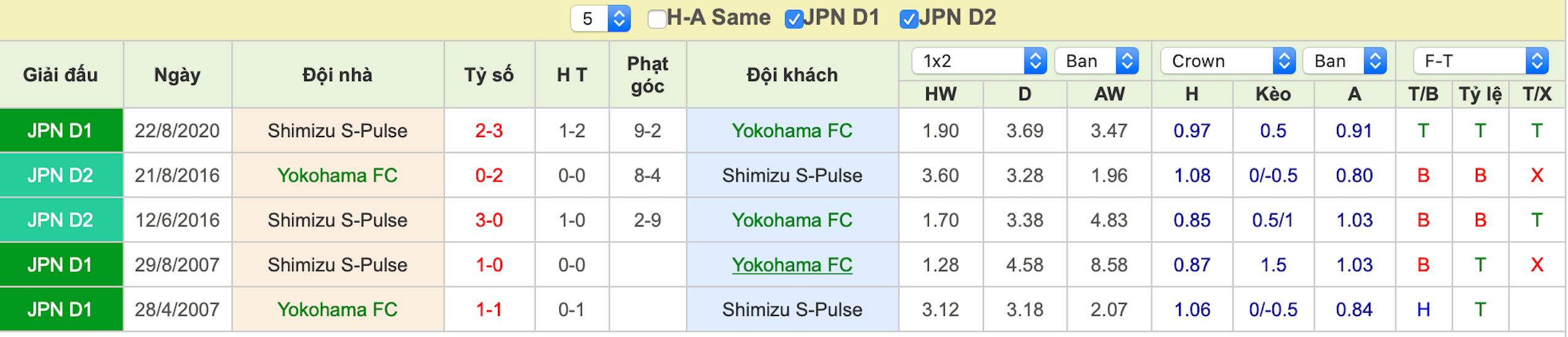Select JPN D2 league cell for 21/8/2016
Screen dimensions: 1568x337
[x=61, y=176]
